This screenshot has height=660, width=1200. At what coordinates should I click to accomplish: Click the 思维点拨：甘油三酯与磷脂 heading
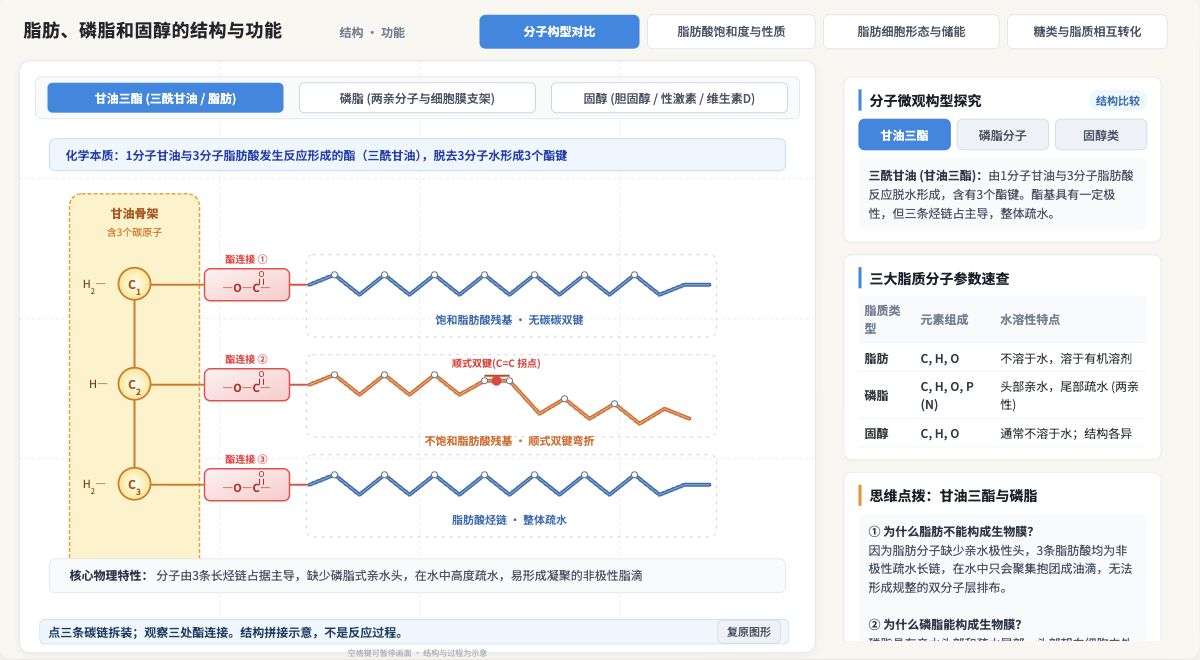[953, 495]
